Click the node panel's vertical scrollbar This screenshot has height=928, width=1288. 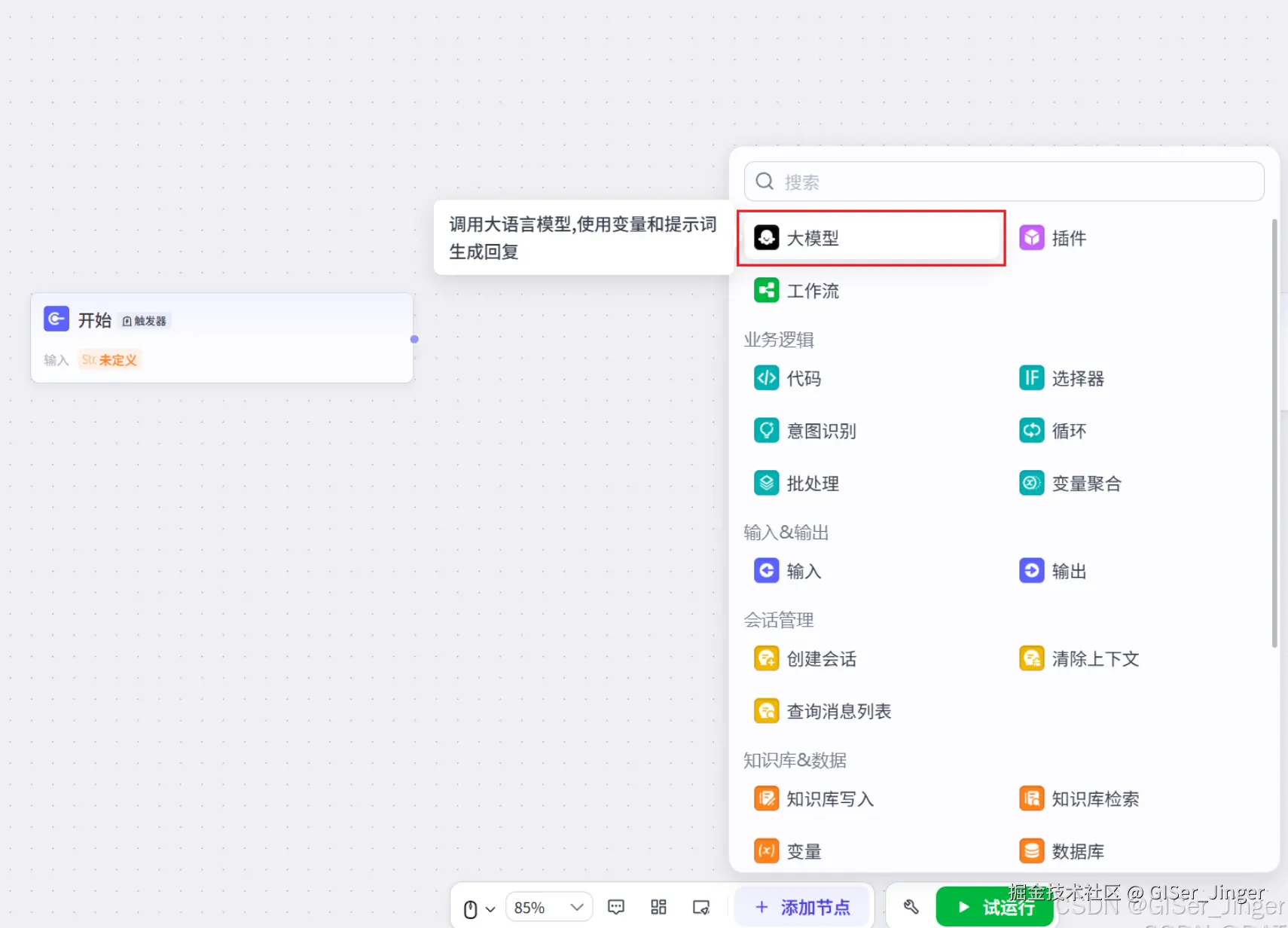pos(1274,433)
